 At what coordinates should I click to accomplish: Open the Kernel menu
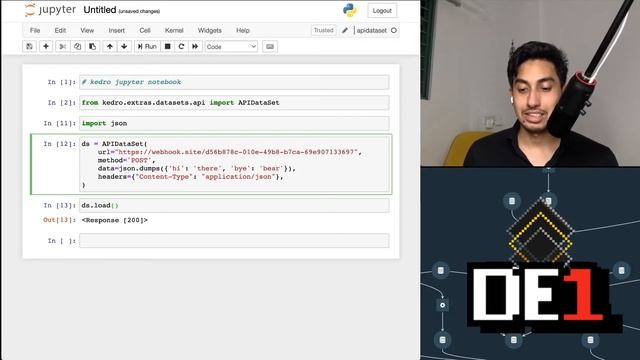174,30
